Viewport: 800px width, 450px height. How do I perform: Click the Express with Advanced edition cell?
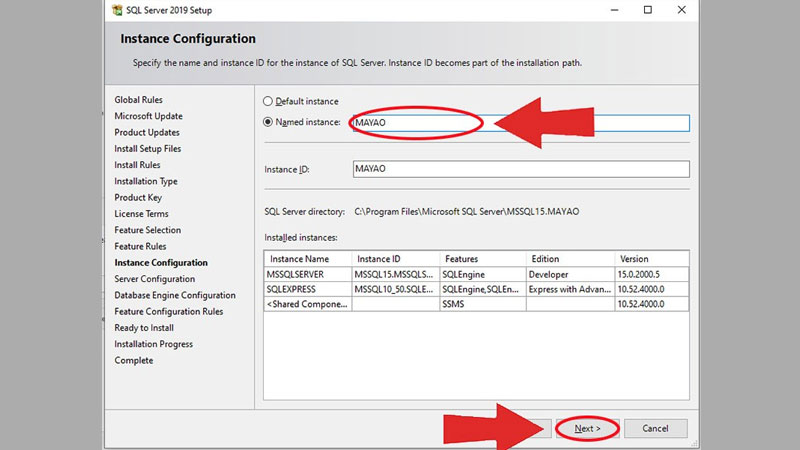[570, 289]
